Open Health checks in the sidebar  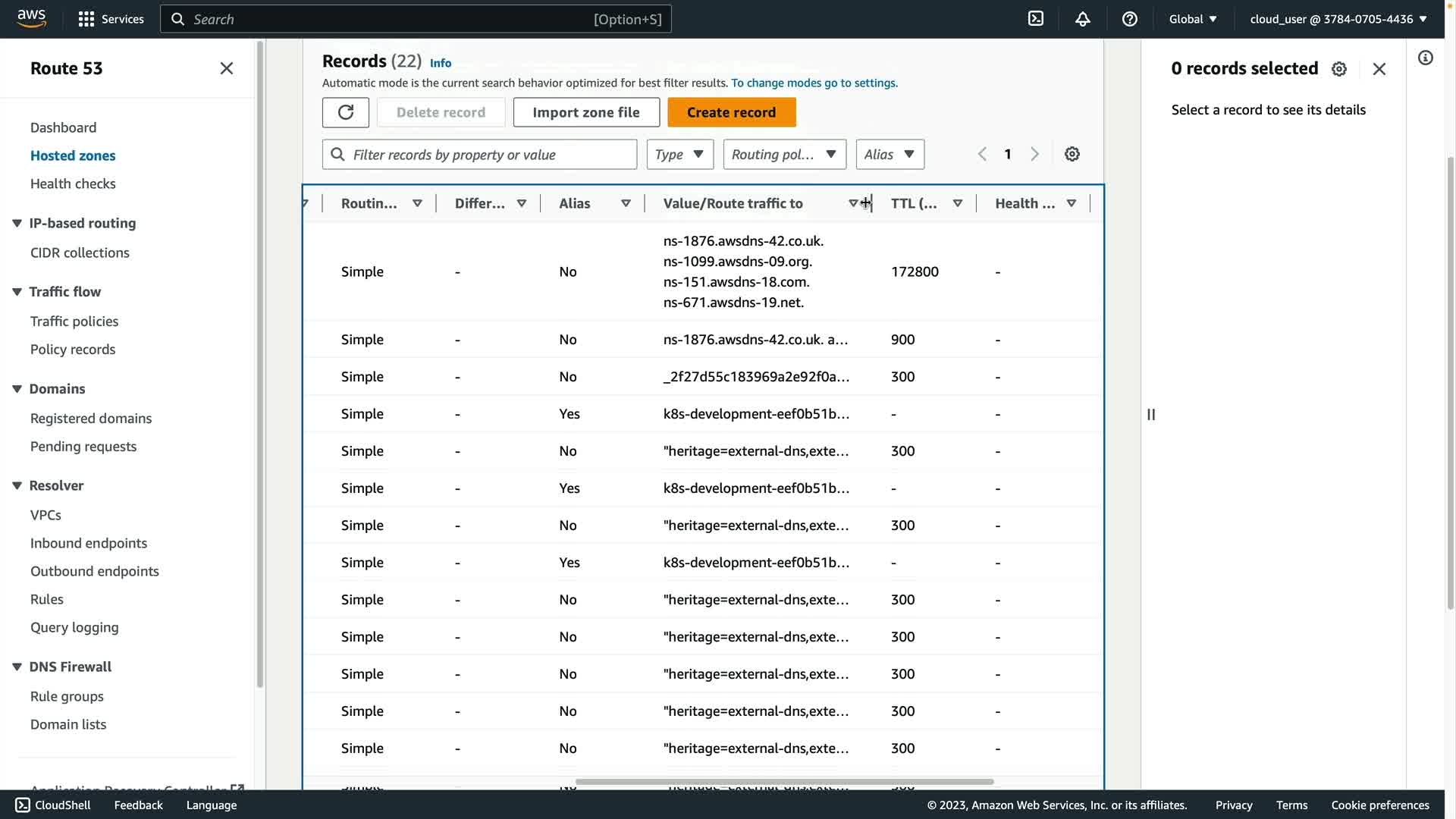tap(73, 184)
